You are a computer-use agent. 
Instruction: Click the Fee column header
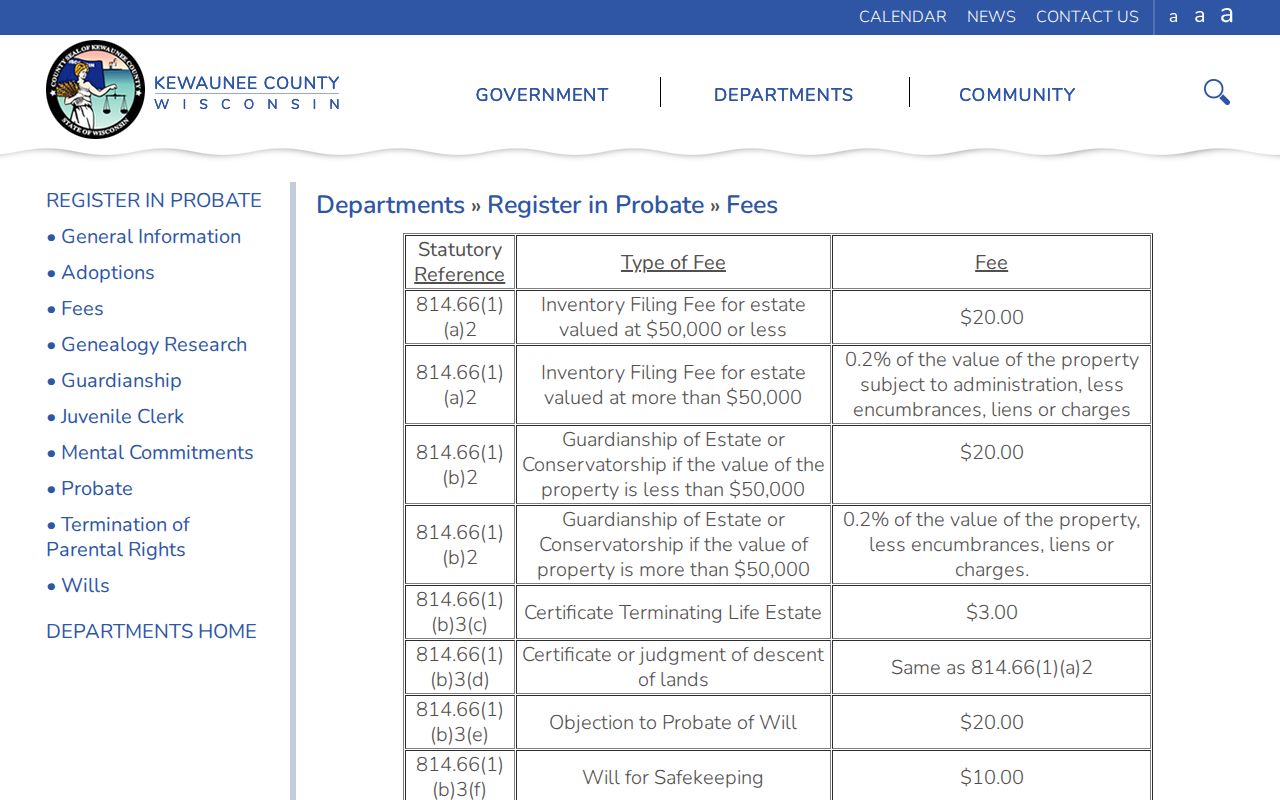pyautogui.click(x=991, y=262)
